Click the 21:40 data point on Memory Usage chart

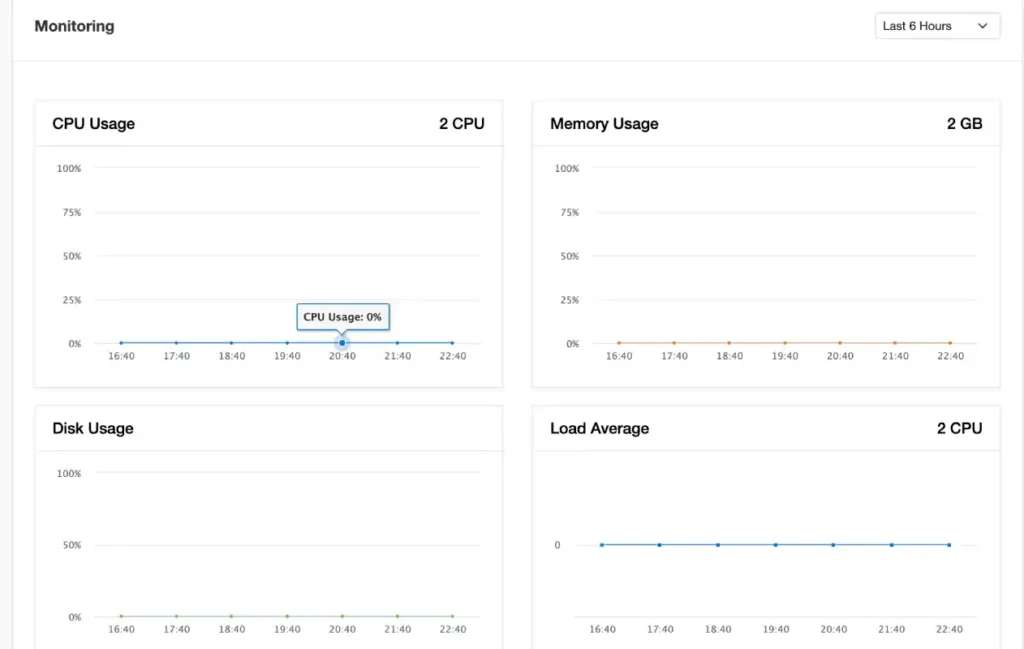895,343
